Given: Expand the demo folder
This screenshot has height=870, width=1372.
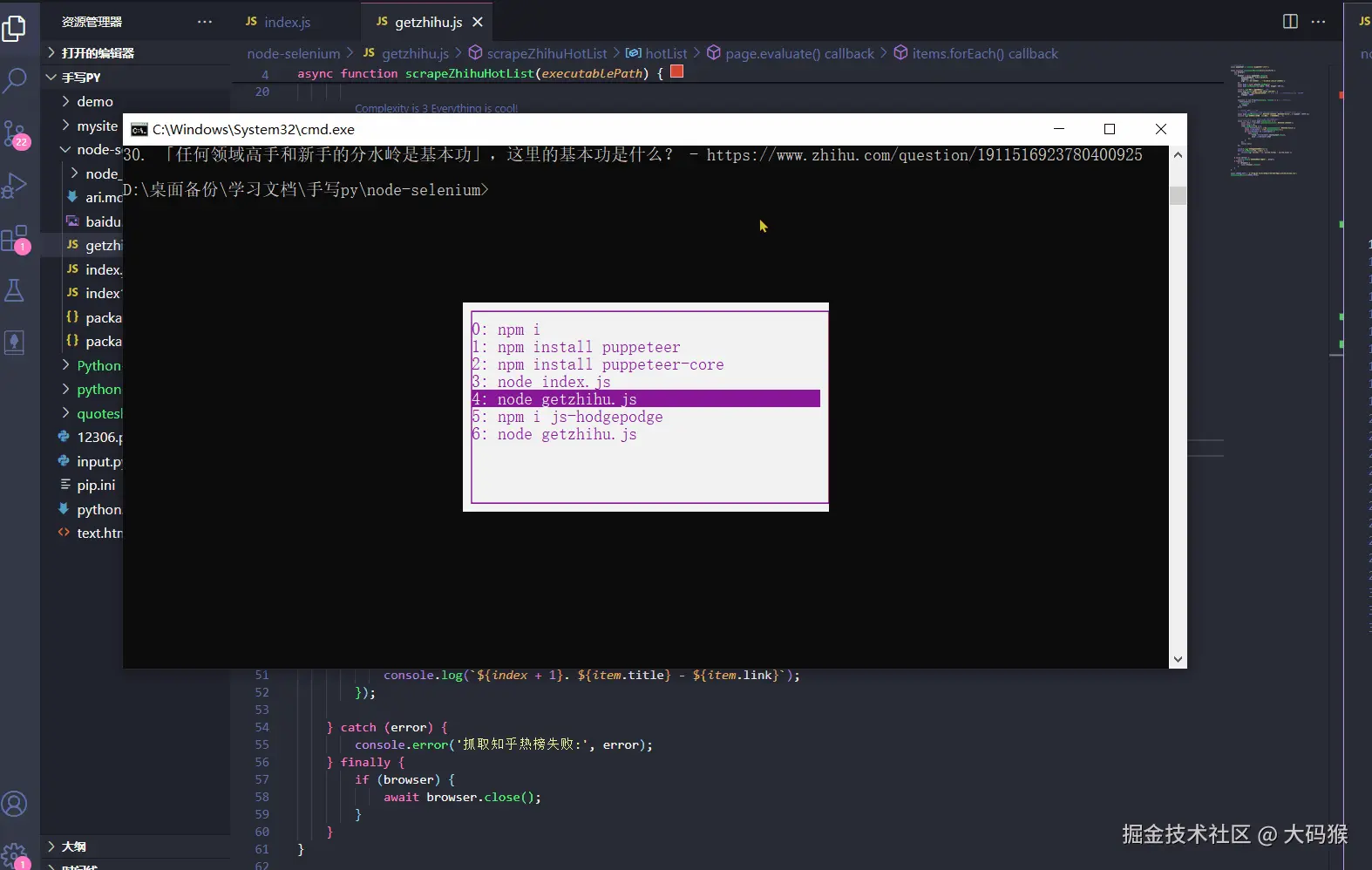Looking at the screenshot, I should [94, 102].
